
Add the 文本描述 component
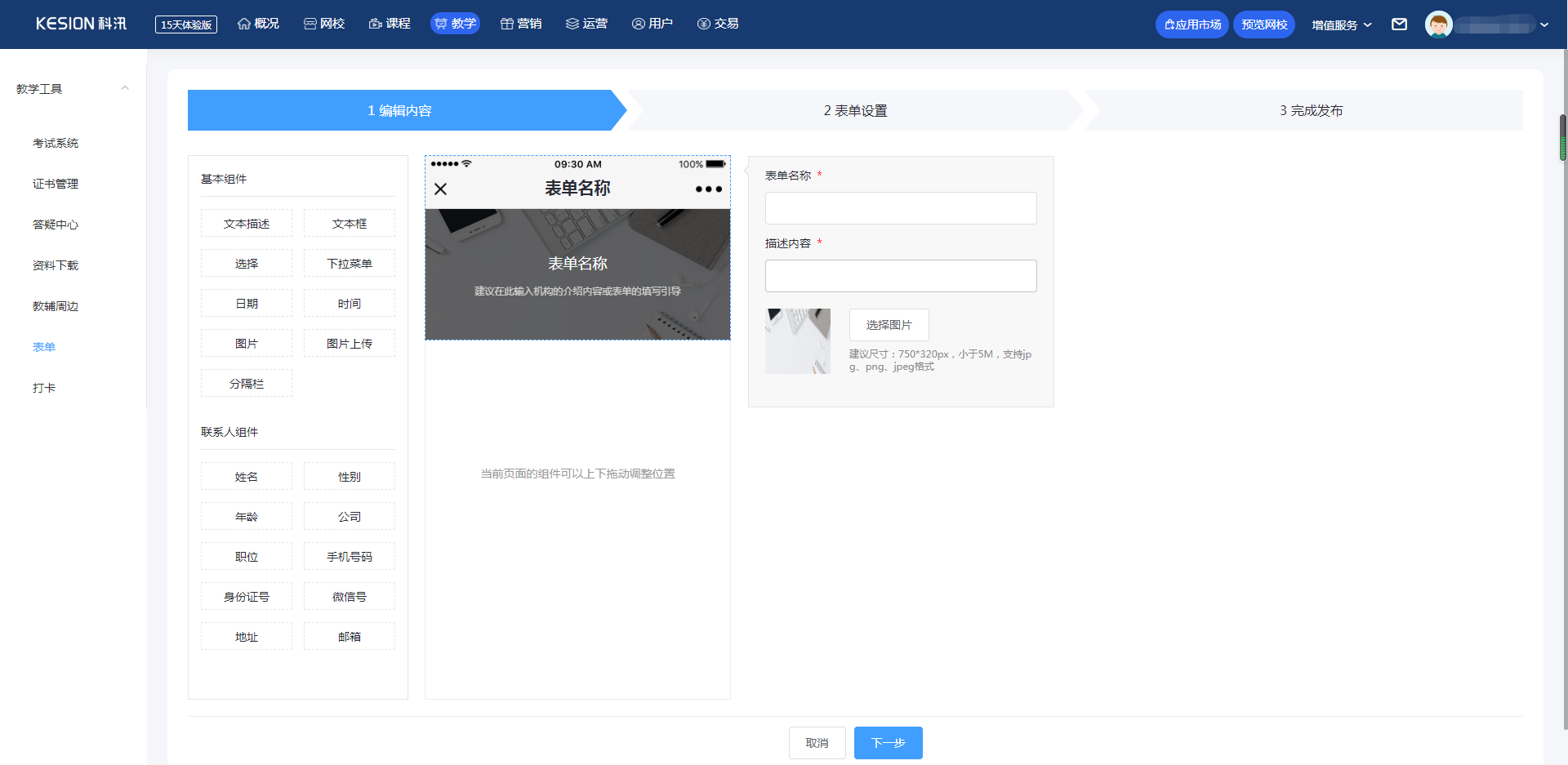click(247, 224)
